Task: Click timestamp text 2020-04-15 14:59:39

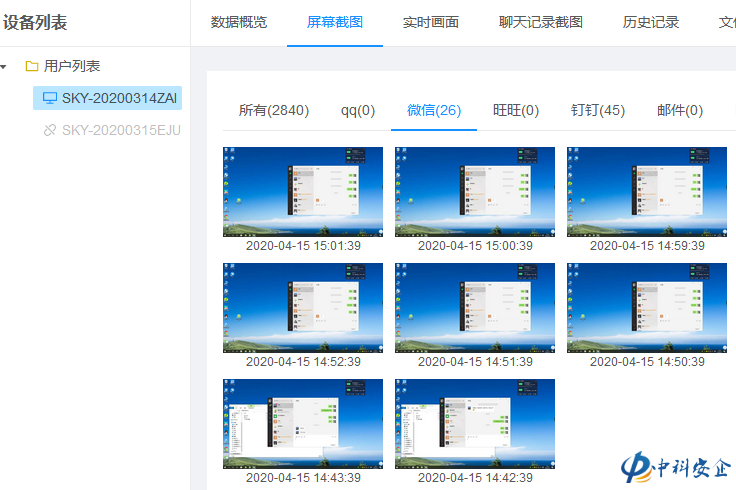Action: tap(647, 245)
